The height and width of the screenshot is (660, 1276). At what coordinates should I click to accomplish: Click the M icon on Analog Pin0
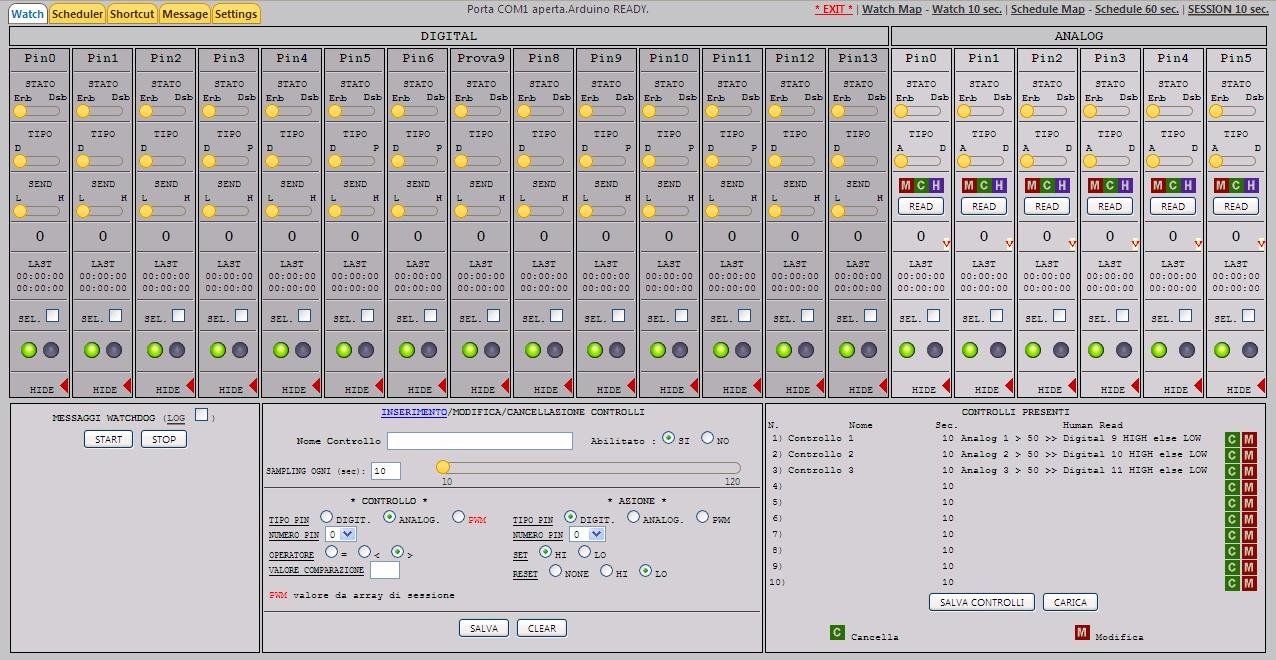pyautogui.click(x=908, y=185)
